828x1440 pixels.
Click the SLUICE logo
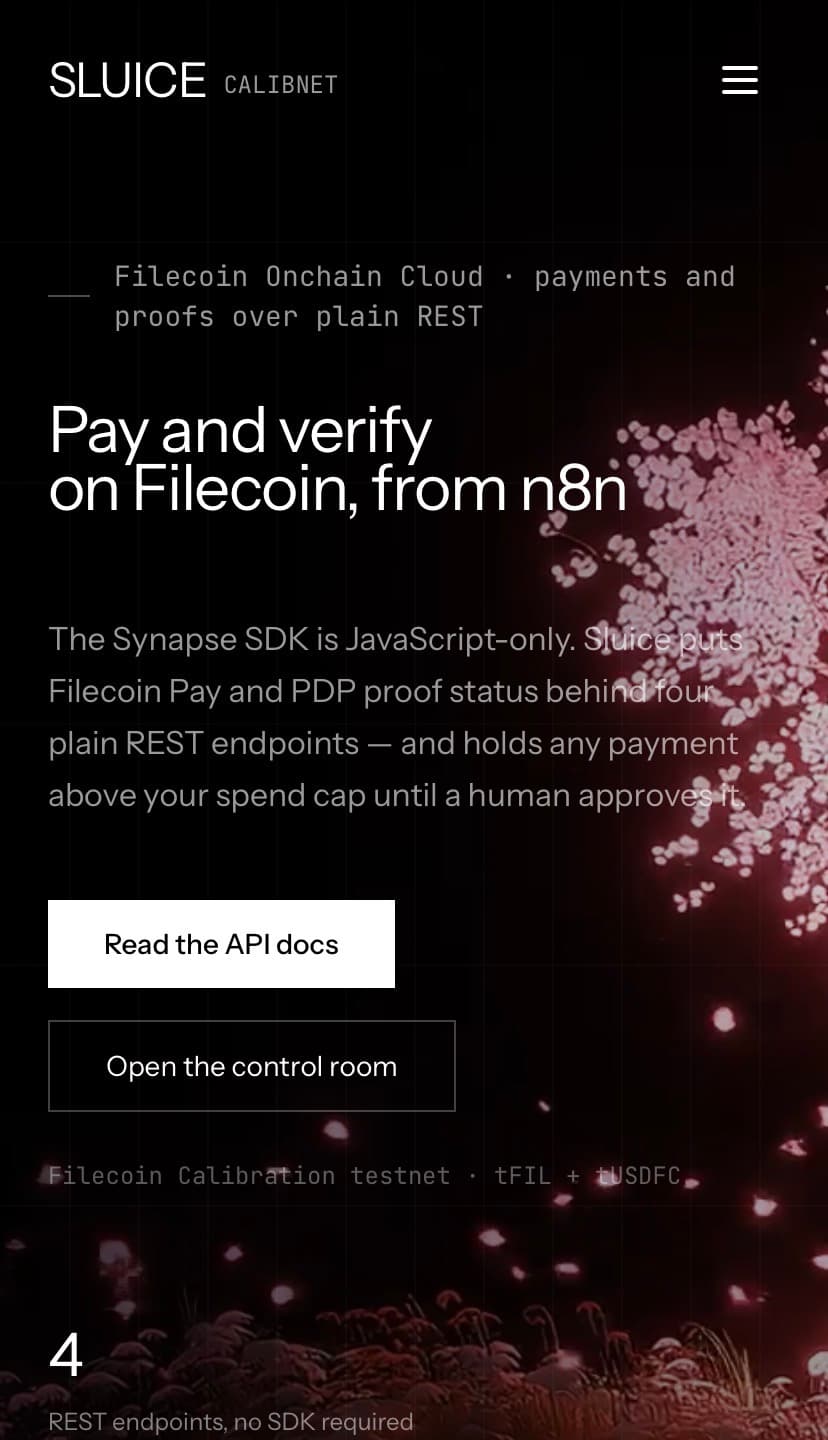127,81
